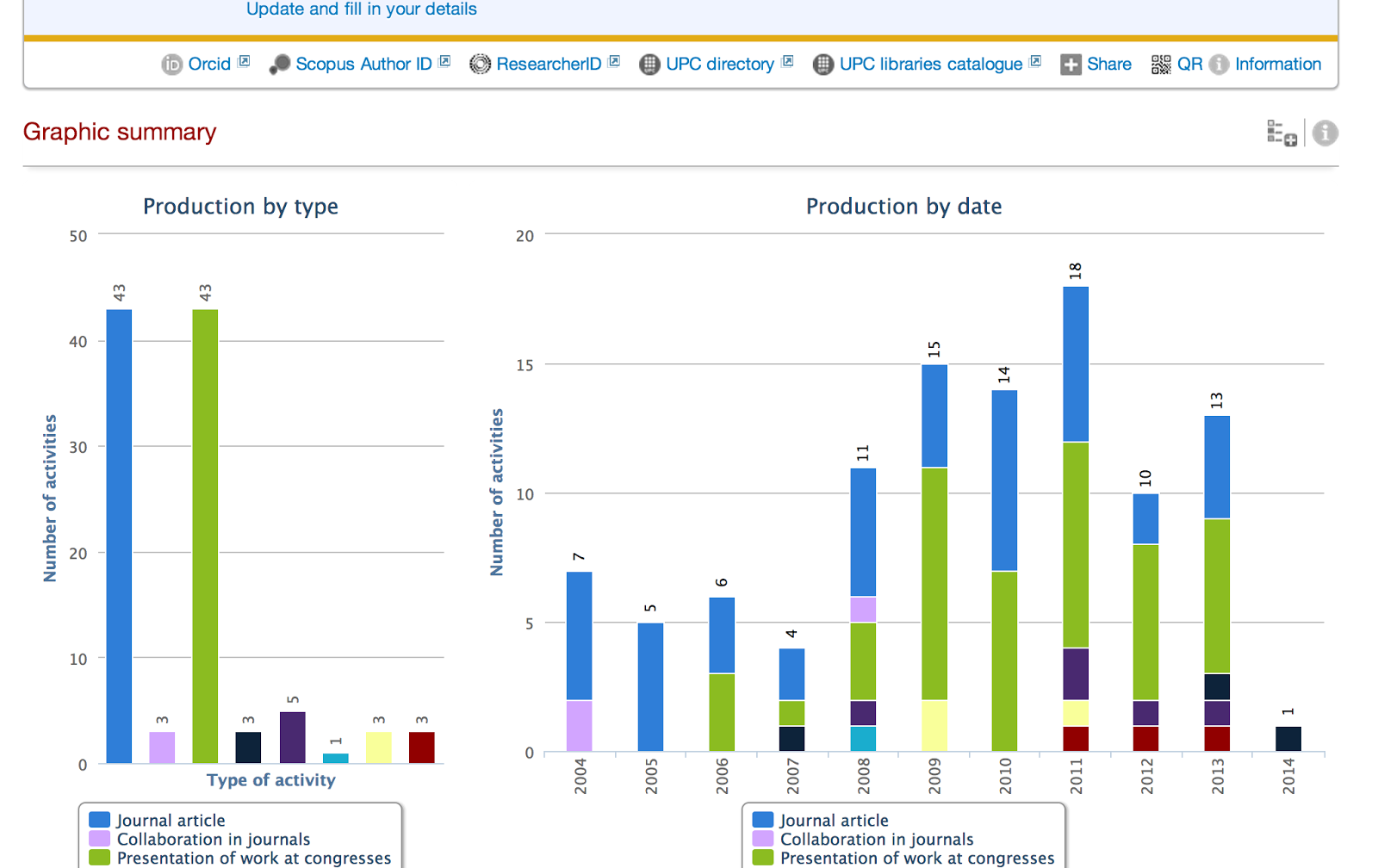This screenshot has height=868, width=1378.
Task: Toggle Journal article legend swatch in Production by type
Action: 100,821
